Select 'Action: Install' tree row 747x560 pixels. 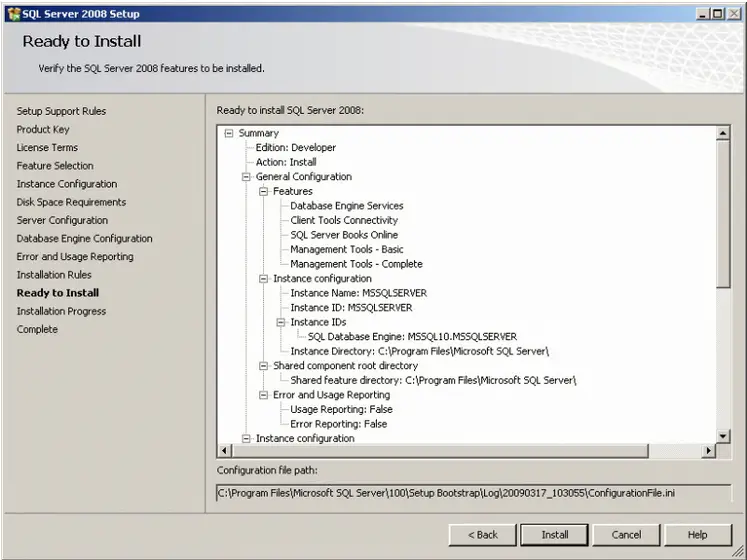286,162
